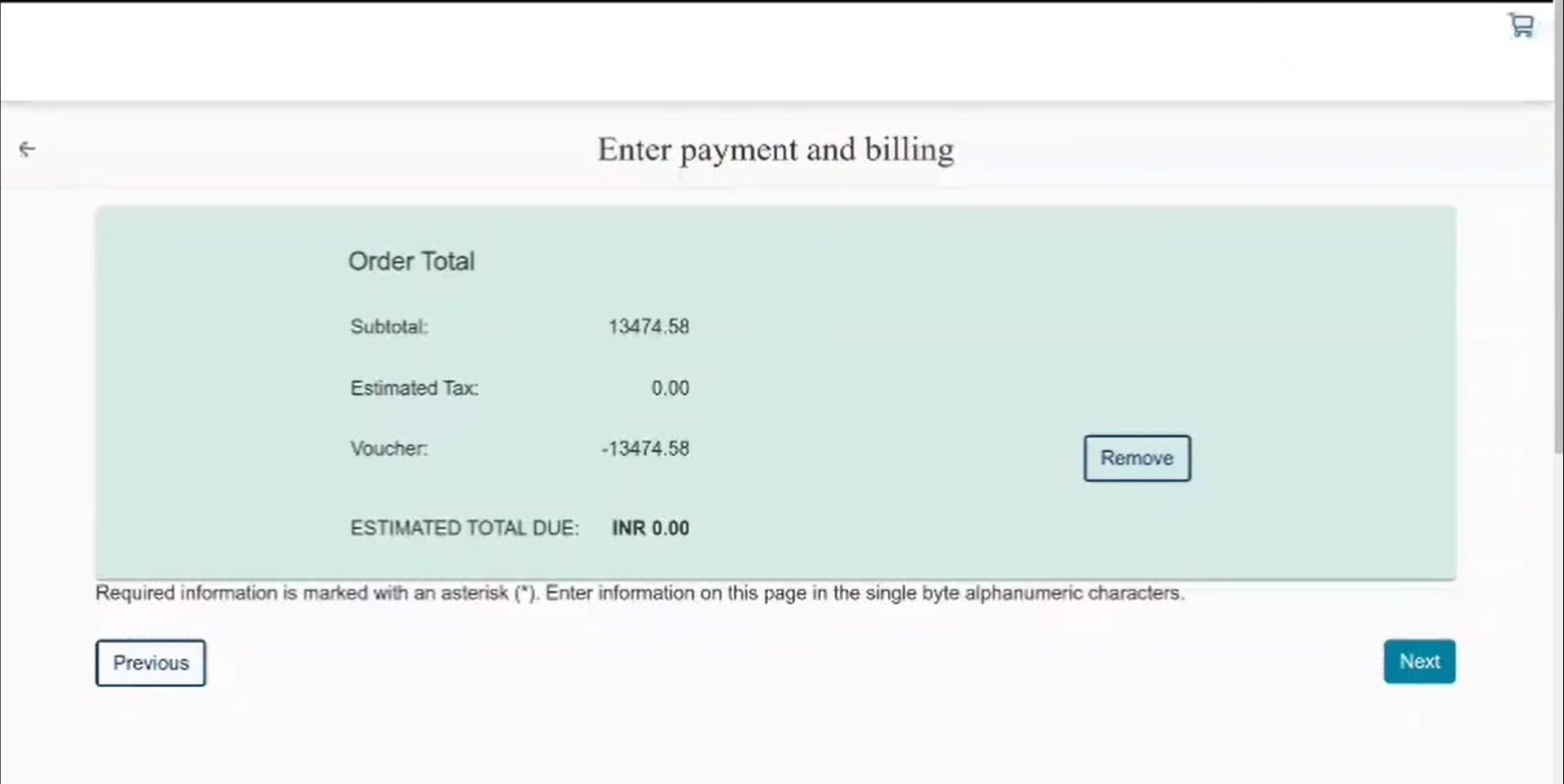This screenshot has width=1564, height=784.
Task: Go back using the left arrow icon
Action: [x=27, y=149]
